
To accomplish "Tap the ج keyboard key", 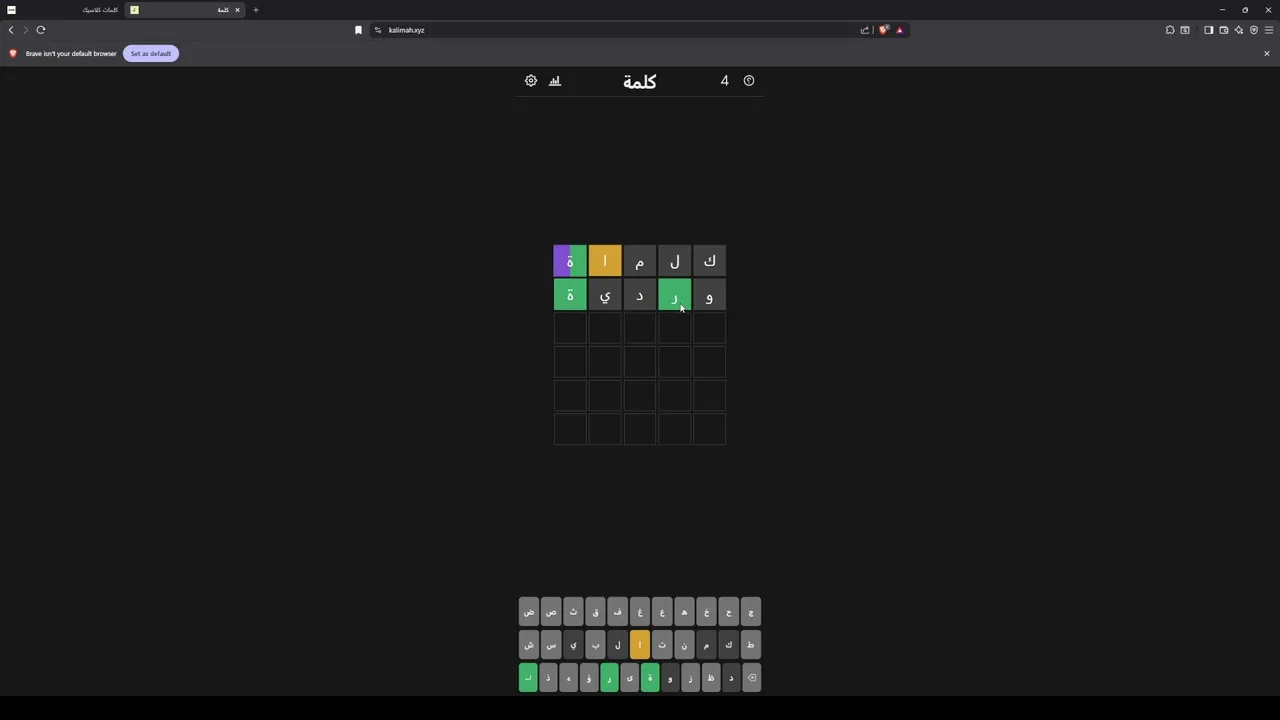I will [751, 612].
